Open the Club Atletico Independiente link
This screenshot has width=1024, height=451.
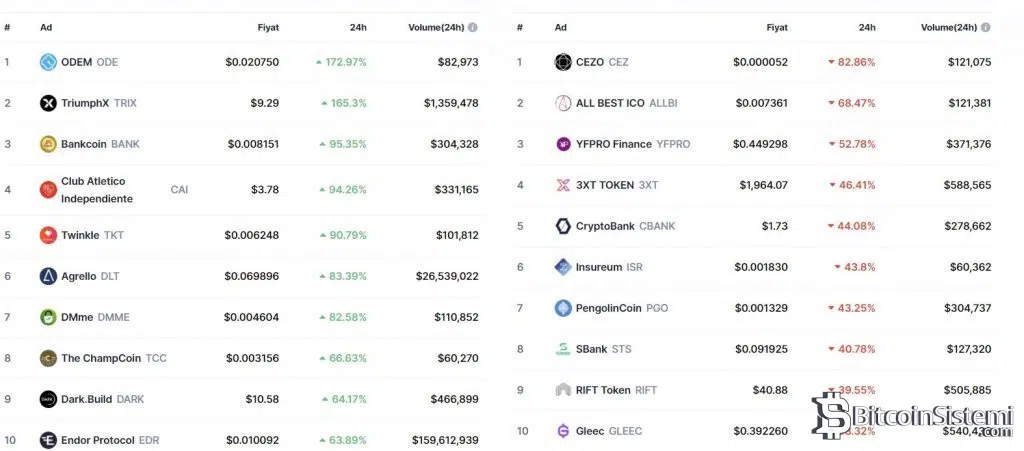96,190
